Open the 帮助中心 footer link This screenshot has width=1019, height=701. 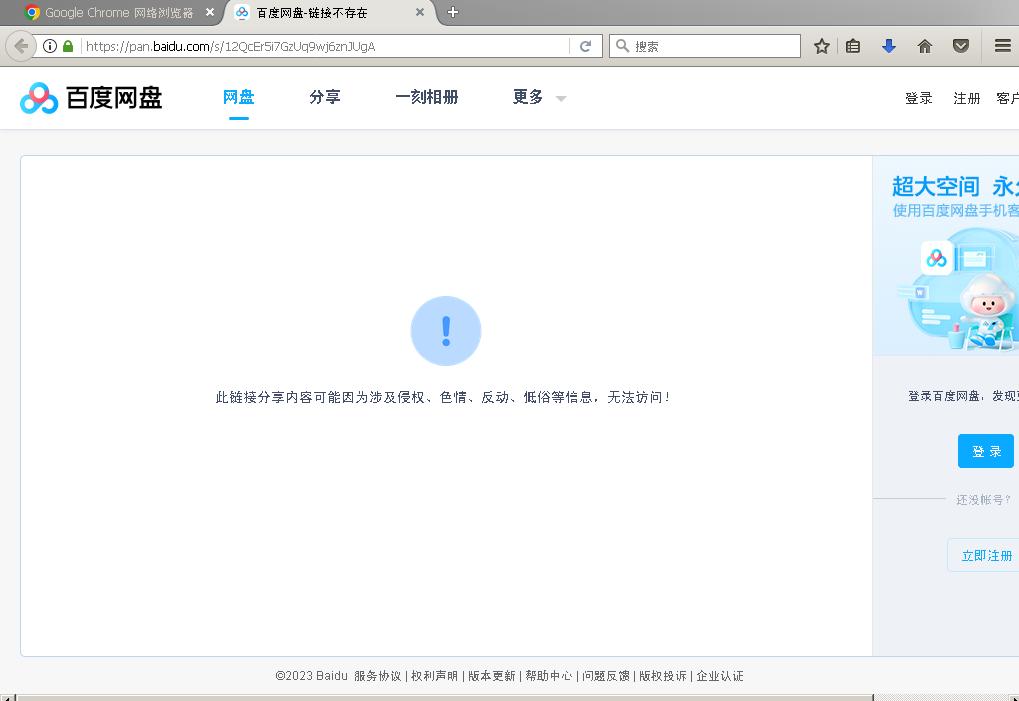tap(548, 676)
